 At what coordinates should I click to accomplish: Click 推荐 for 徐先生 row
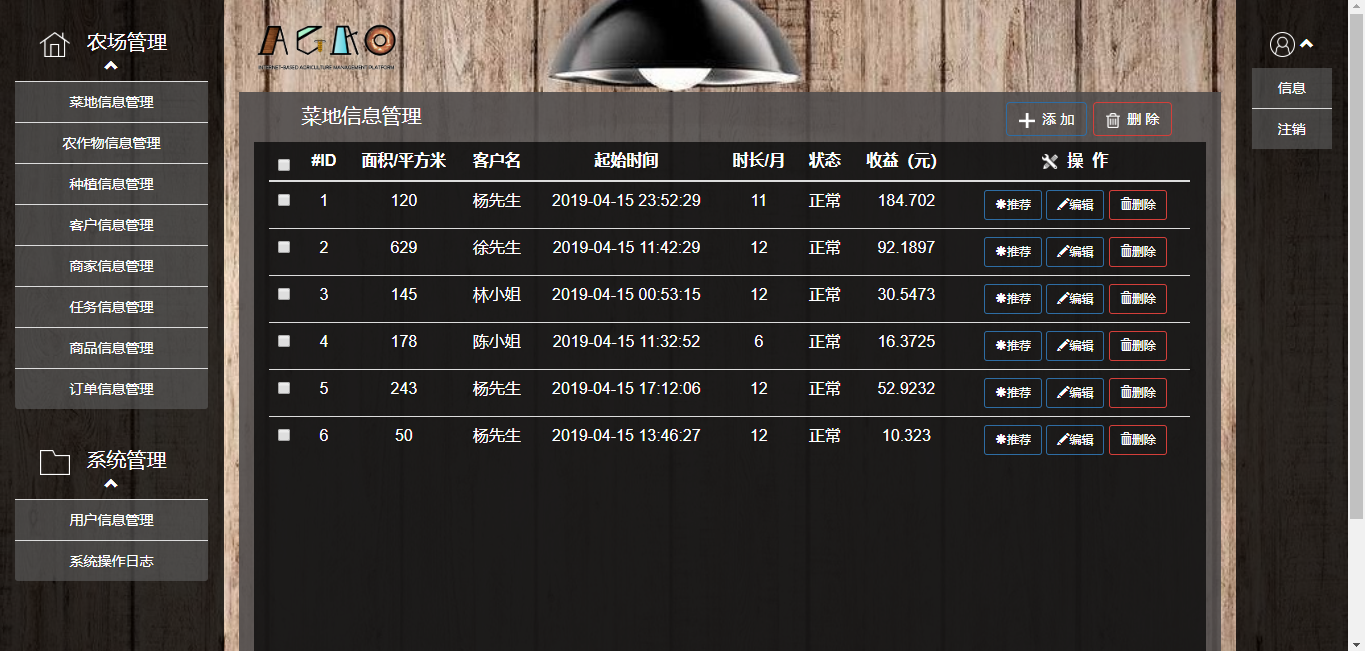(x=1013, y=252)
